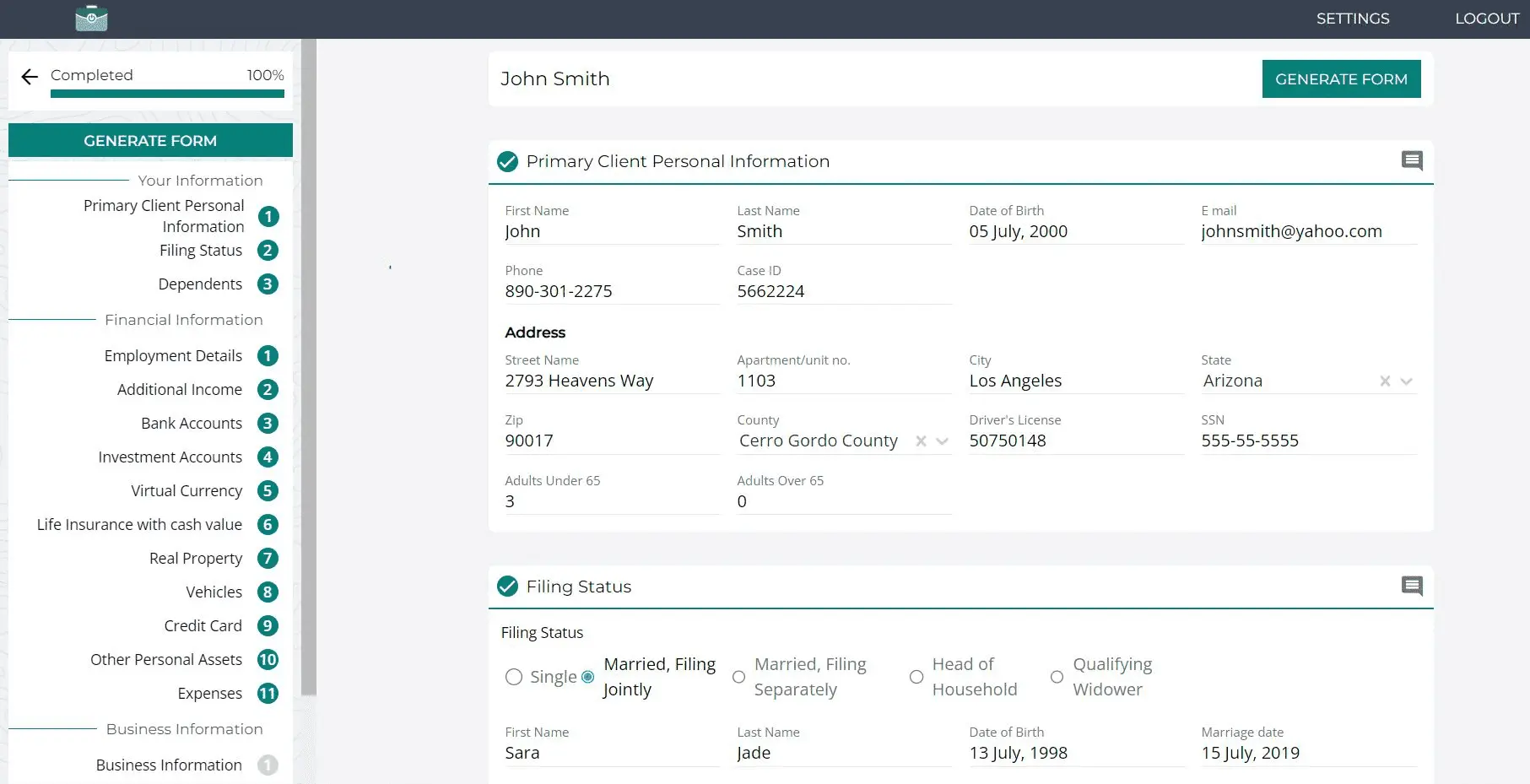
Task: Open Expenses in sidebar
Action: 210,694
